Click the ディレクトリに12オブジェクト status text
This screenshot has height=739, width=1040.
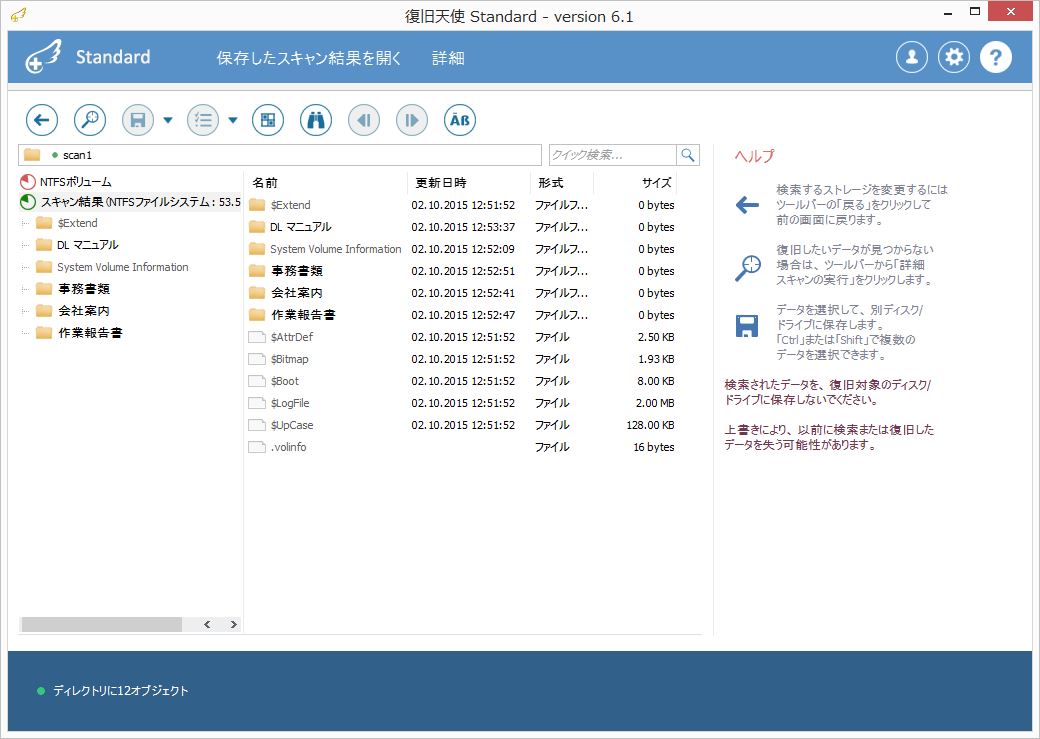click(x=121, y=691)
